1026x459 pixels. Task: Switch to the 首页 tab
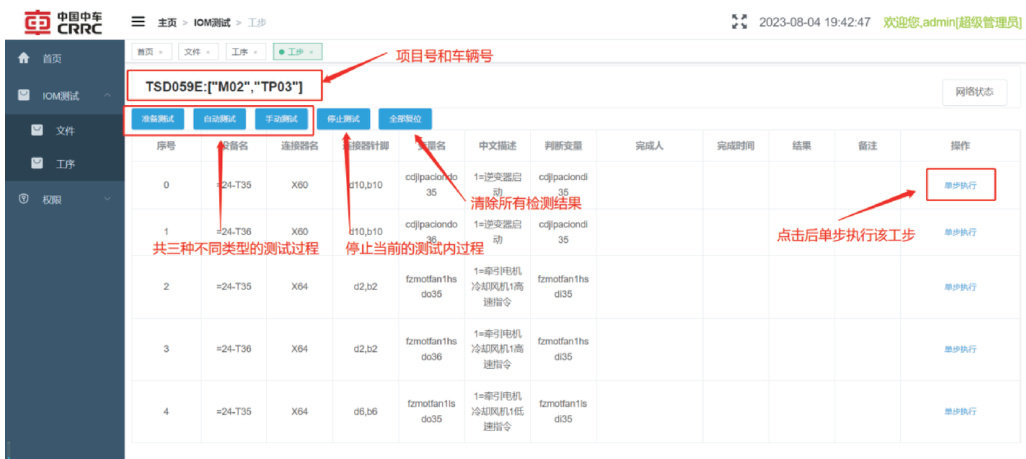146,51
